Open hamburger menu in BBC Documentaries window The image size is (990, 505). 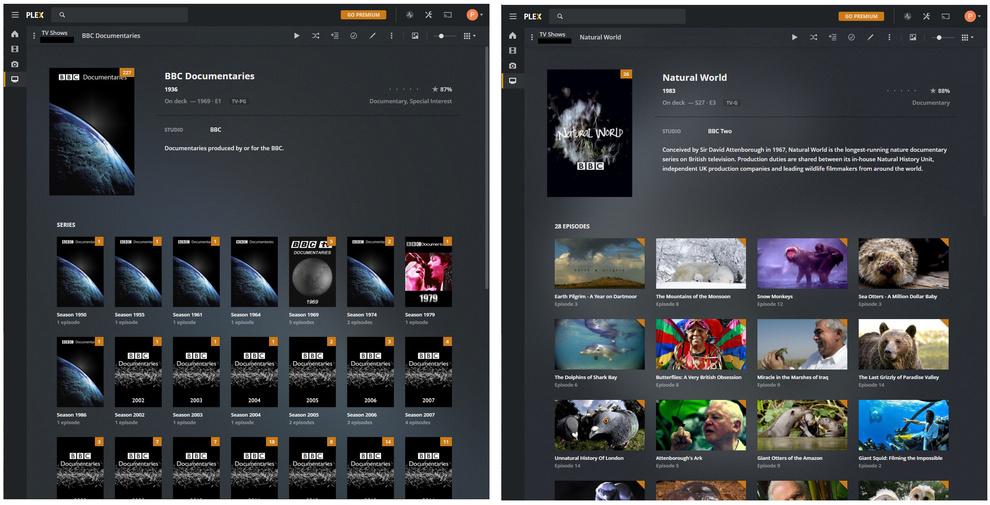pos(15,15)
